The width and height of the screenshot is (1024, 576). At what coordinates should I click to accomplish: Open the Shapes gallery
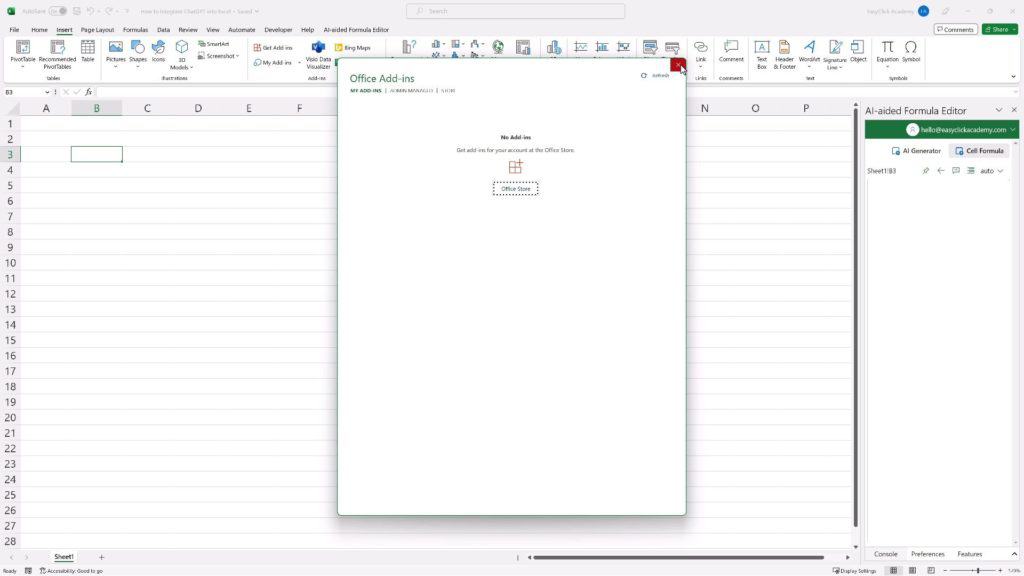(138, 54)
